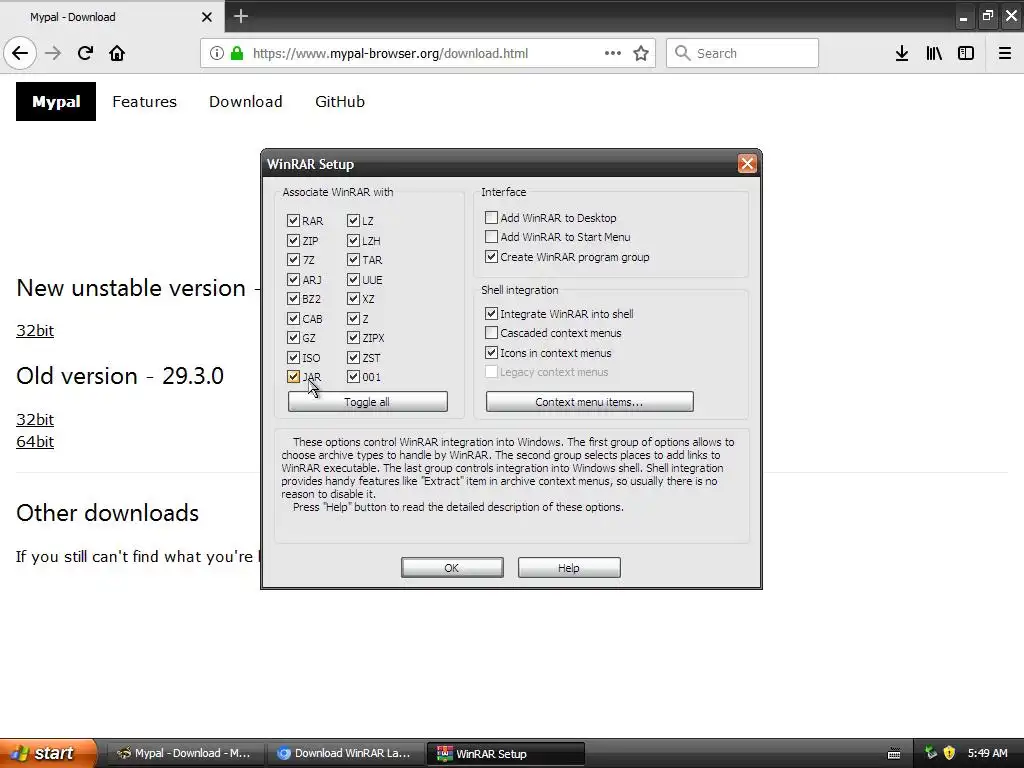Uncheck the ISO association checkbox
Viewport: 1024px width, 768px height.
293,357
